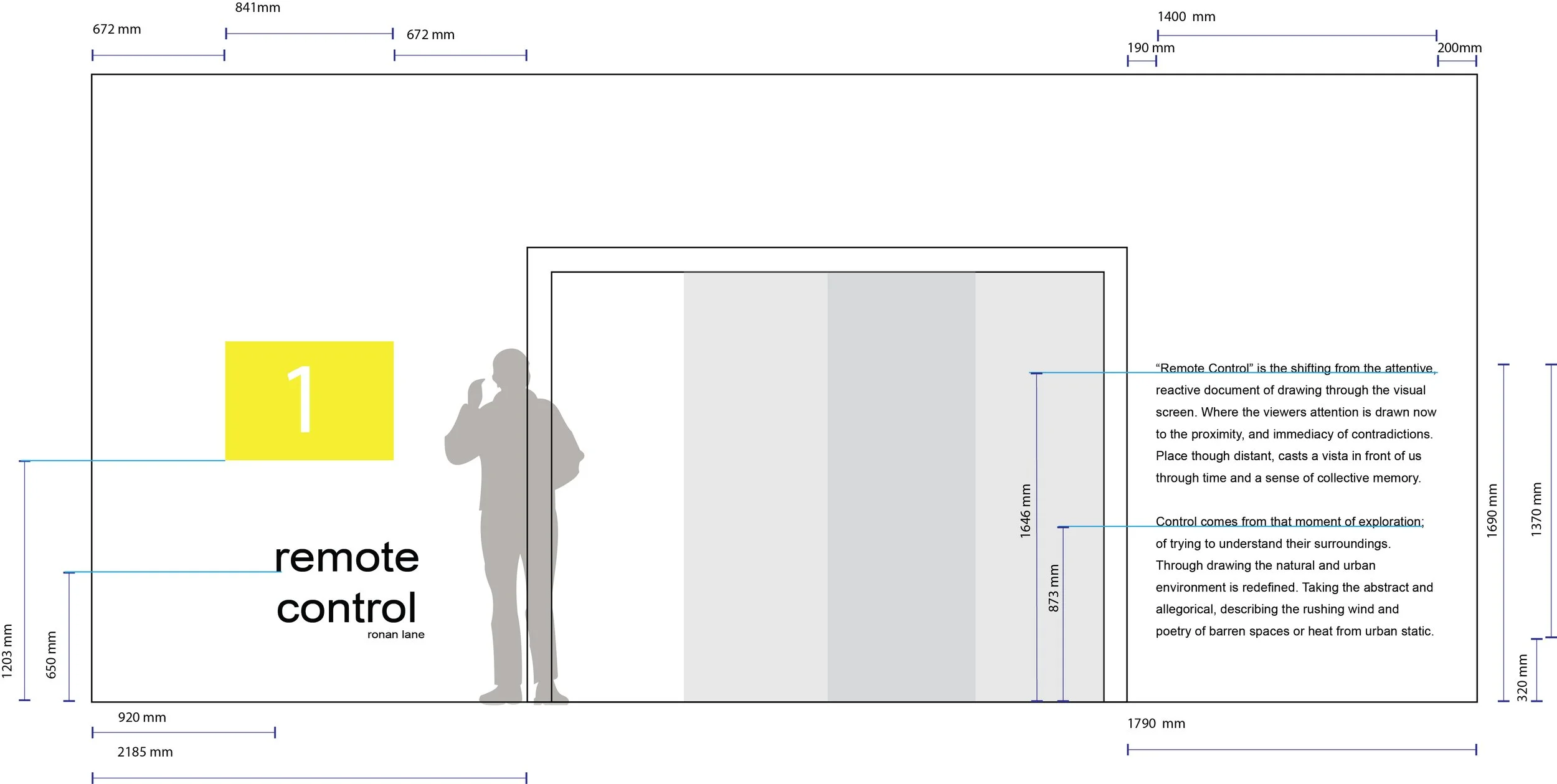Click the yellow square with number 1
The image size is (1557, 784).
tap(309, 400)
